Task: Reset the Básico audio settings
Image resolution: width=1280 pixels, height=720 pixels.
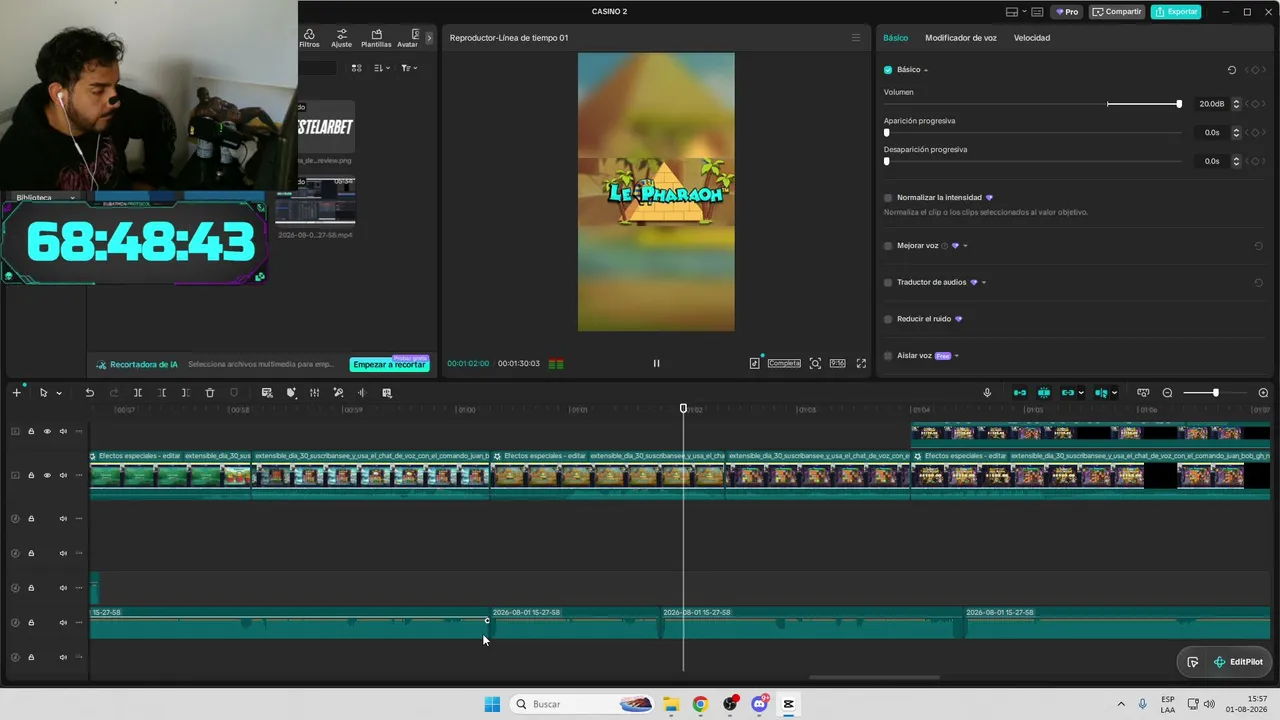Action: [1232, 70]
